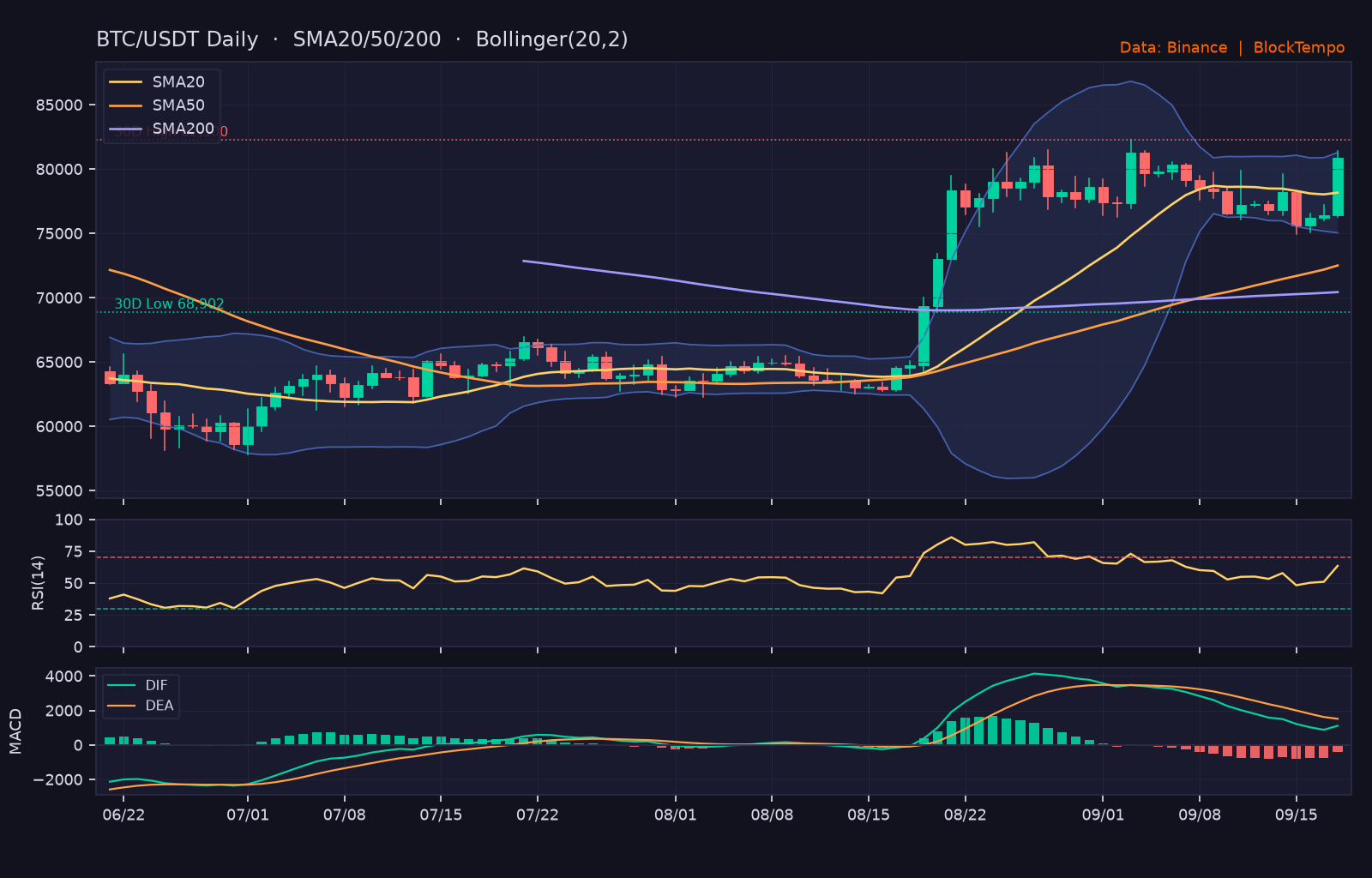
Task: Click the 4000 label on MACD axis
Action: 64,677
